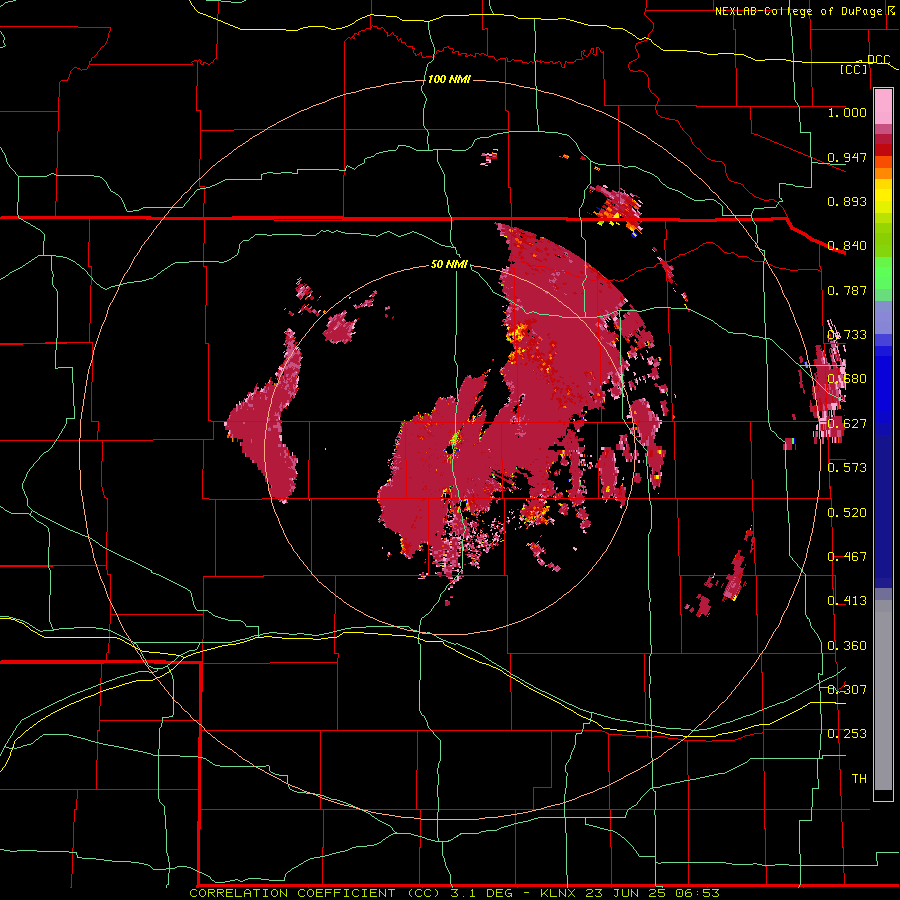Click the NEXLAB-College of DuPage title text
This screenshot has height=900, width=900.
pos(798,11)
